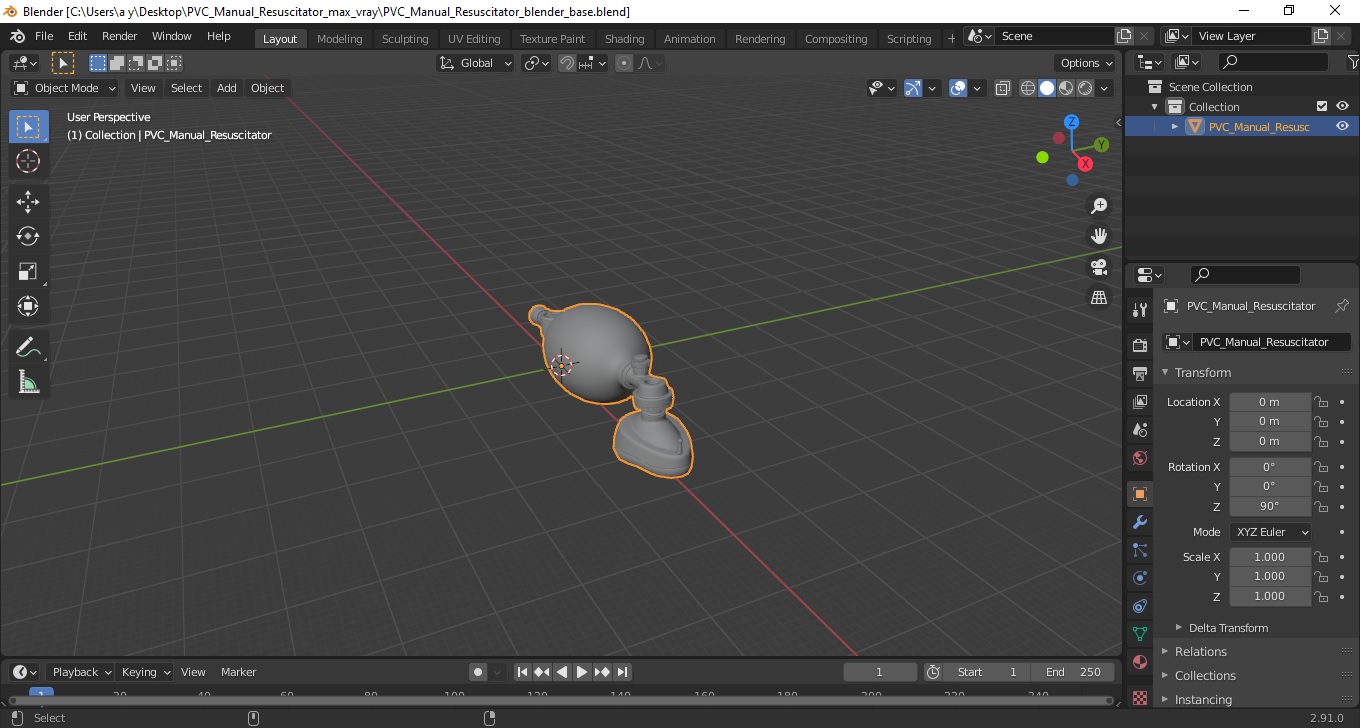Viewport: 1360px width, 728px height.
Task: Toggle X-Ray display mode
Action: 1003,88
